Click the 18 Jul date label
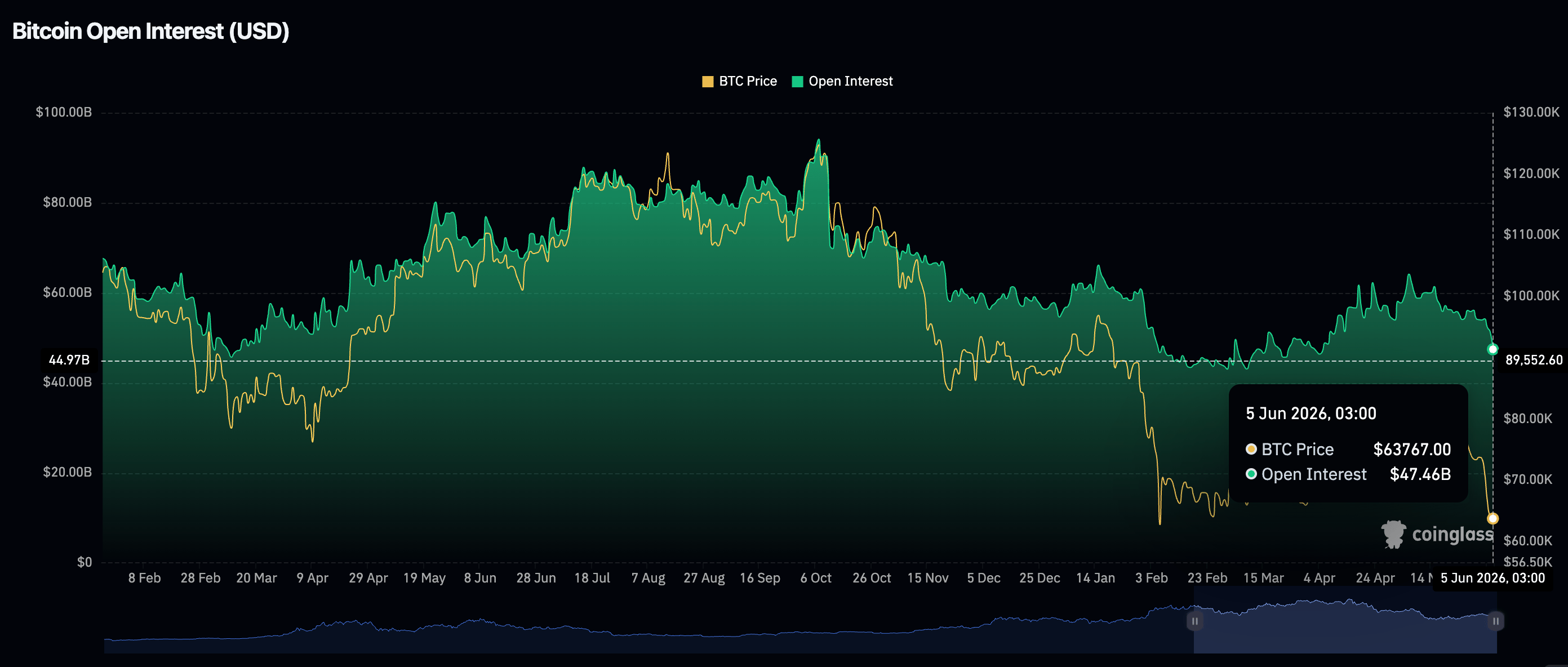The width and height of the screenshot is (1568, 667). (x=592, y=578)
